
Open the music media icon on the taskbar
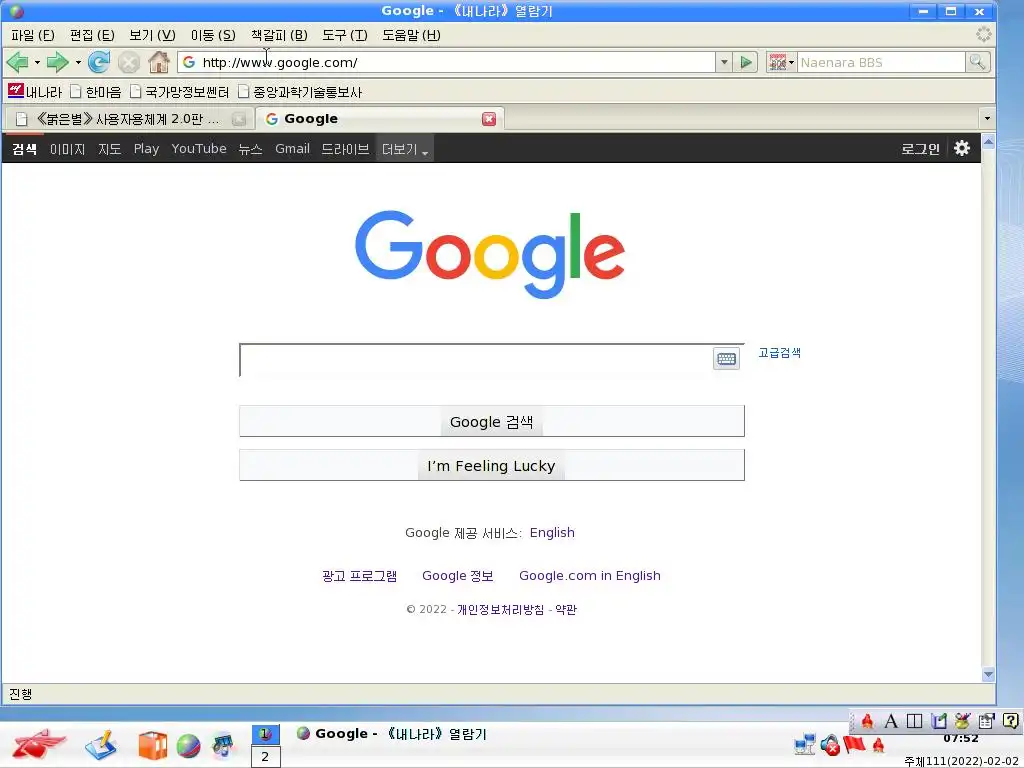(223, 746)
